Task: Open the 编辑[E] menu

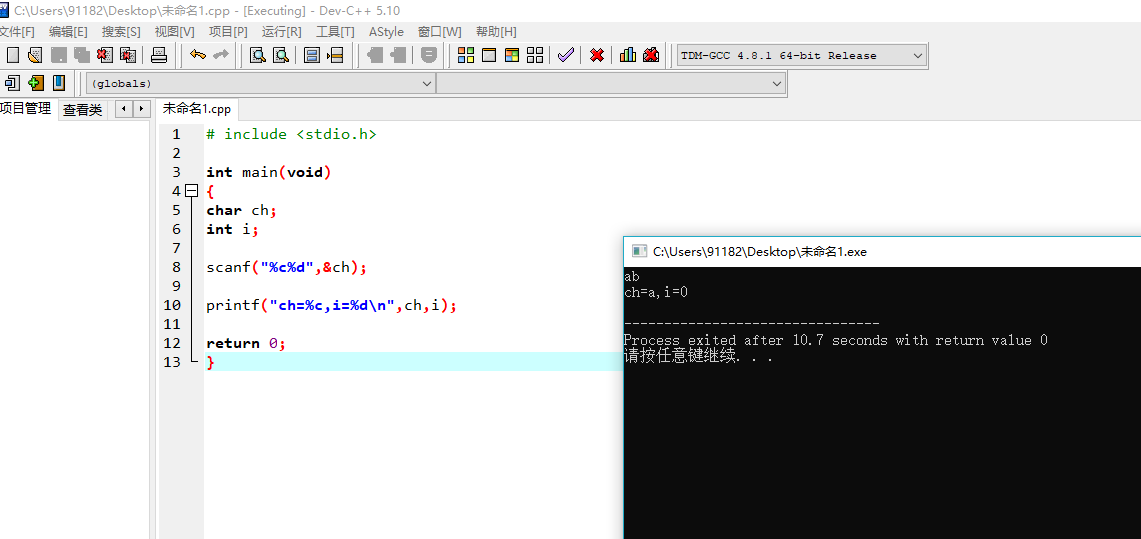Action: coord(68,32)
